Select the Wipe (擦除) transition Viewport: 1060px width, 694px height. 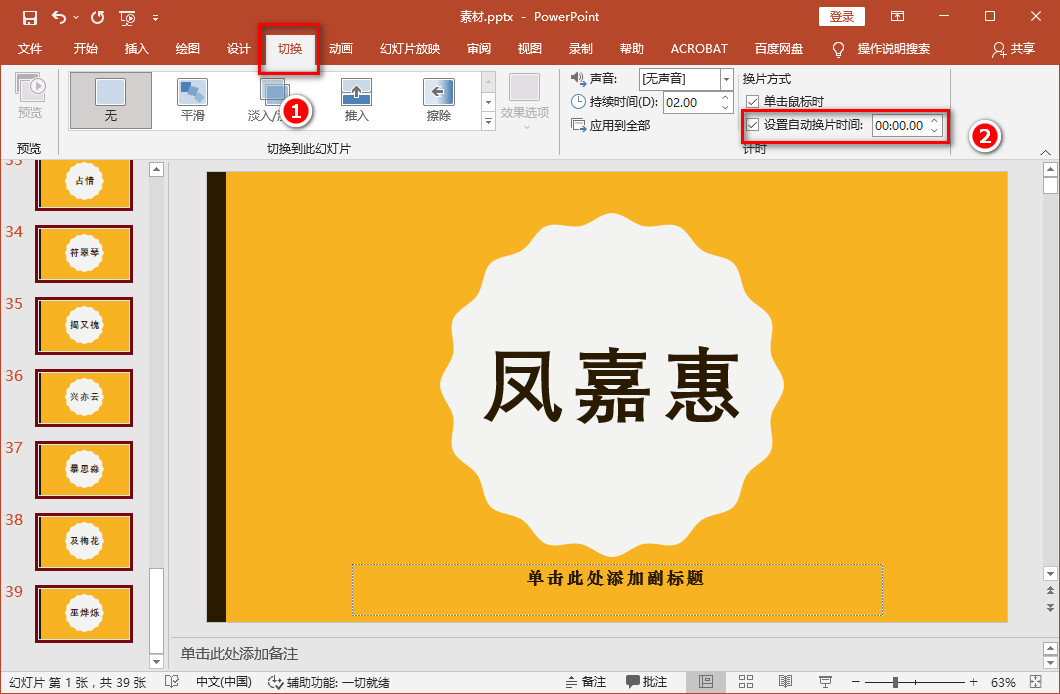438,100
